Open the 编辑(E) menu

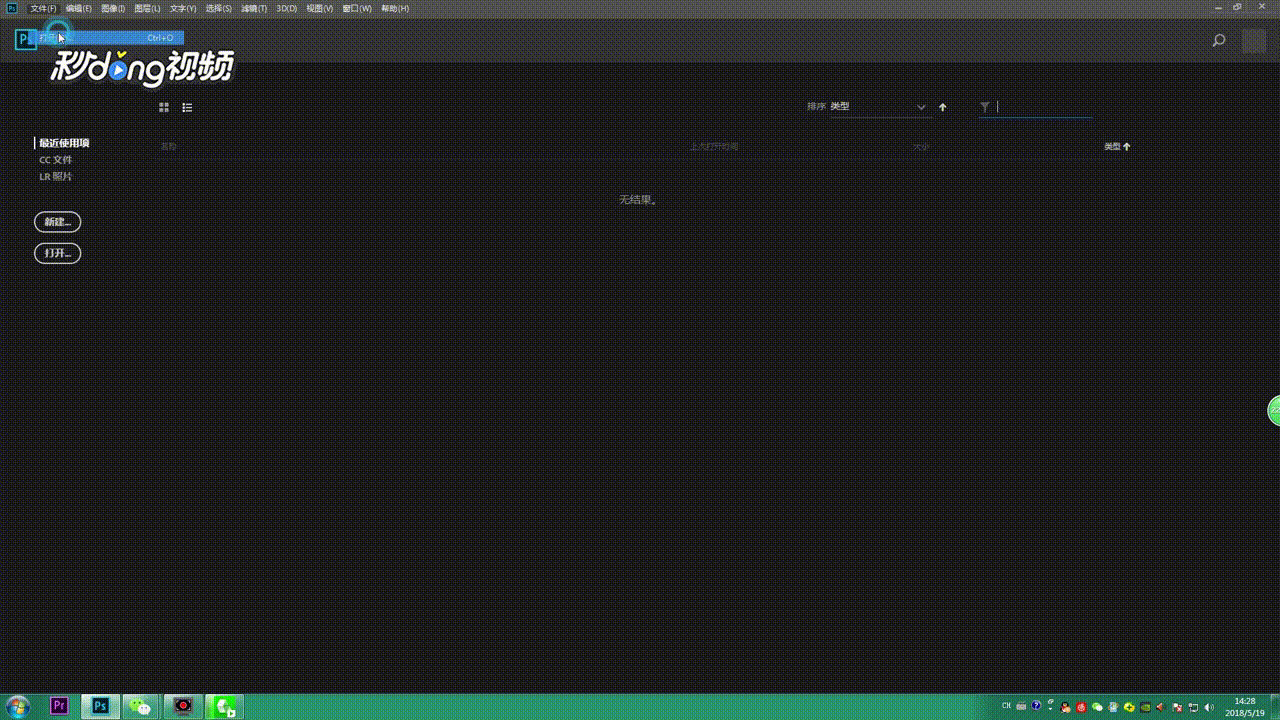tap(79, 8)
